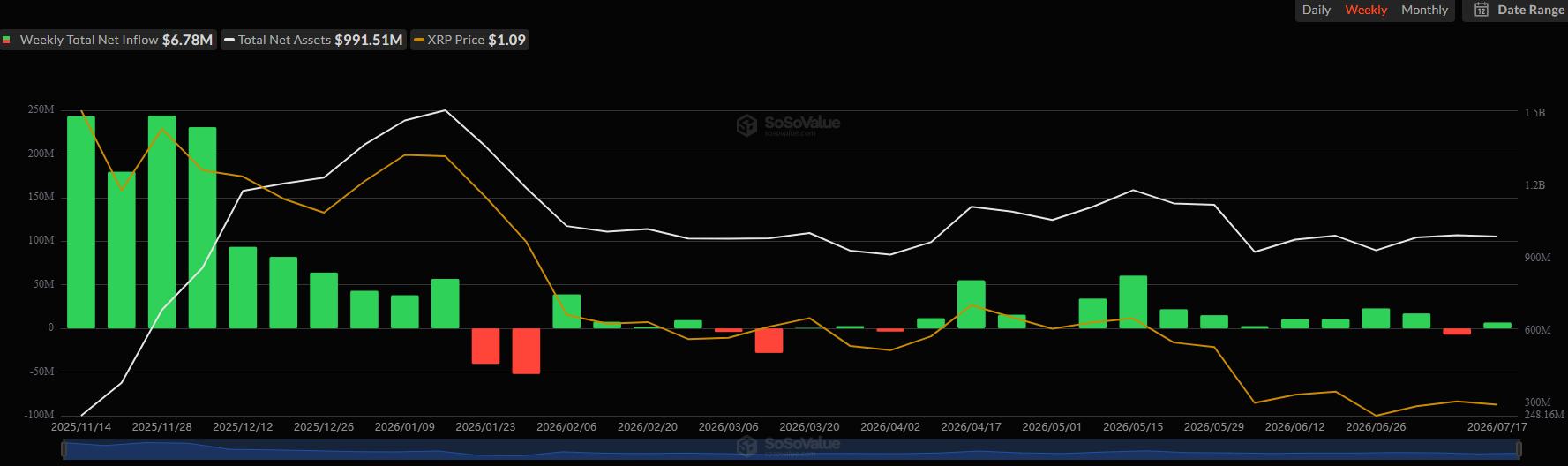The image size is (1568, 466).
Task: Click the 900M right axis label
Action: pyautogui.click(x=1537, y=258)
